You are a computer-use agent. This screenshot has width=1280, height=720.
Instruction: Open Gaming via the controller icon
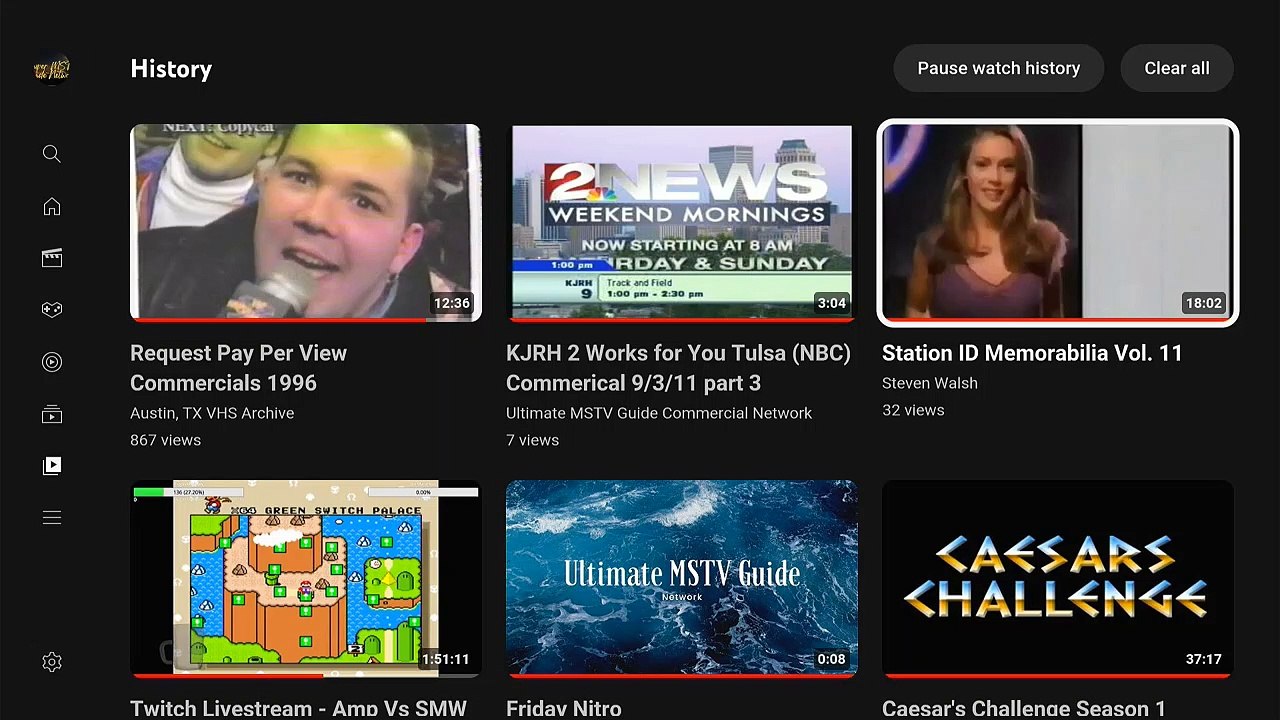coord(52,310)
